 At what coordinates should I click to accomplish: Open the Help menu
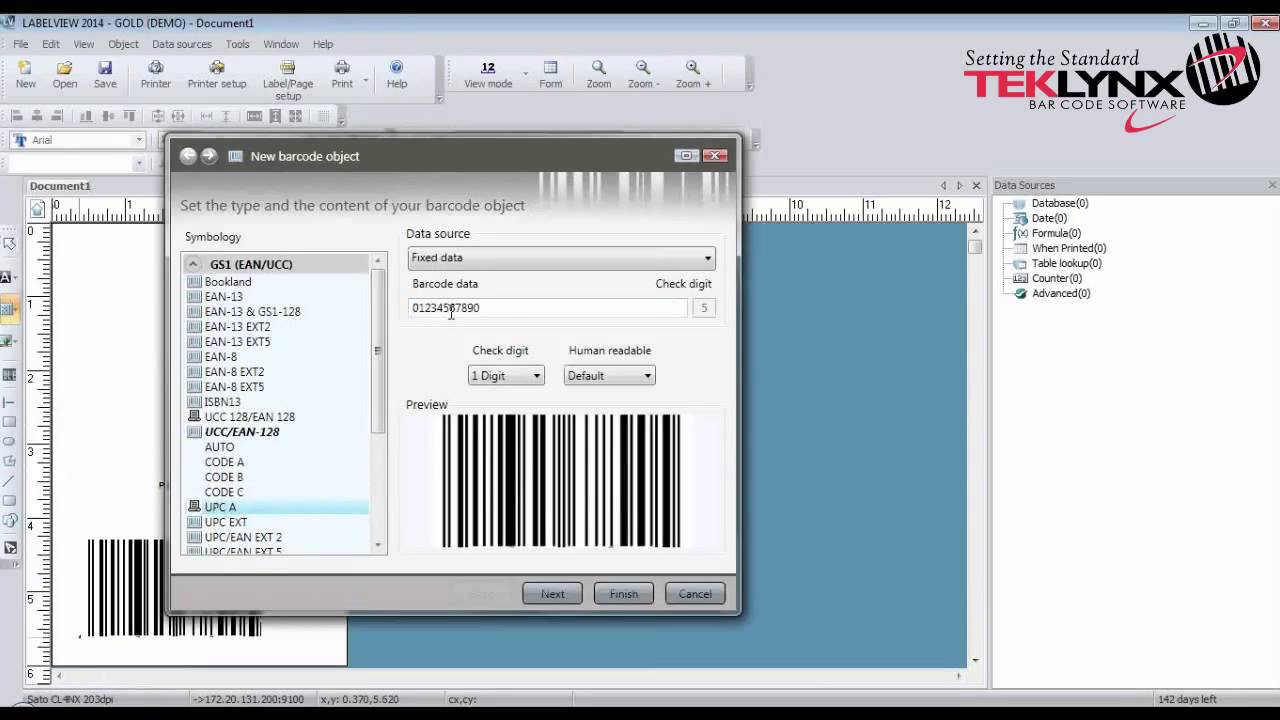(x=323, y=44)
